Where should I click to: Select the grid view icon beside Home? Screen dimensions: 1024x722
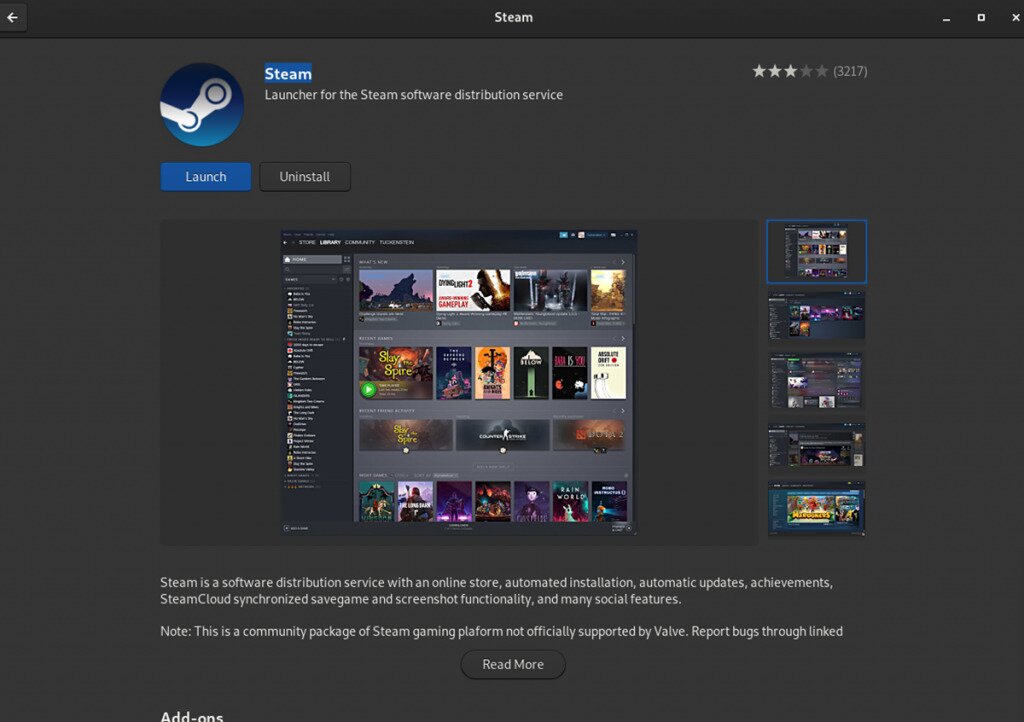345,258
